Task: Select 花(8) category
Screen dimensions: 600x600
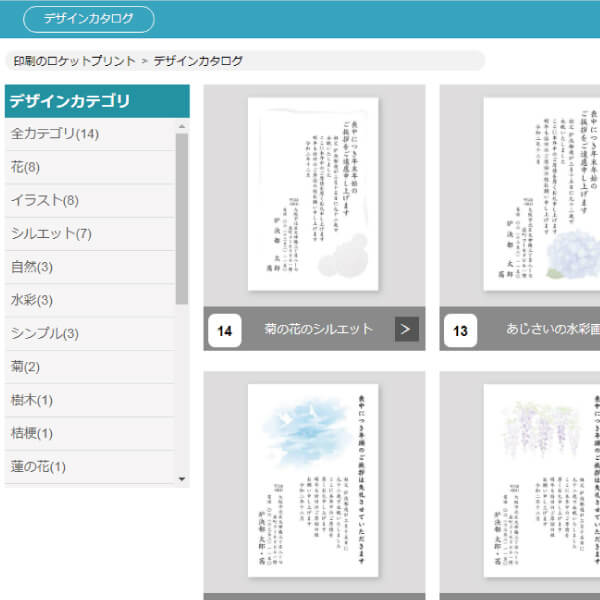Action: tap(90, 168)
